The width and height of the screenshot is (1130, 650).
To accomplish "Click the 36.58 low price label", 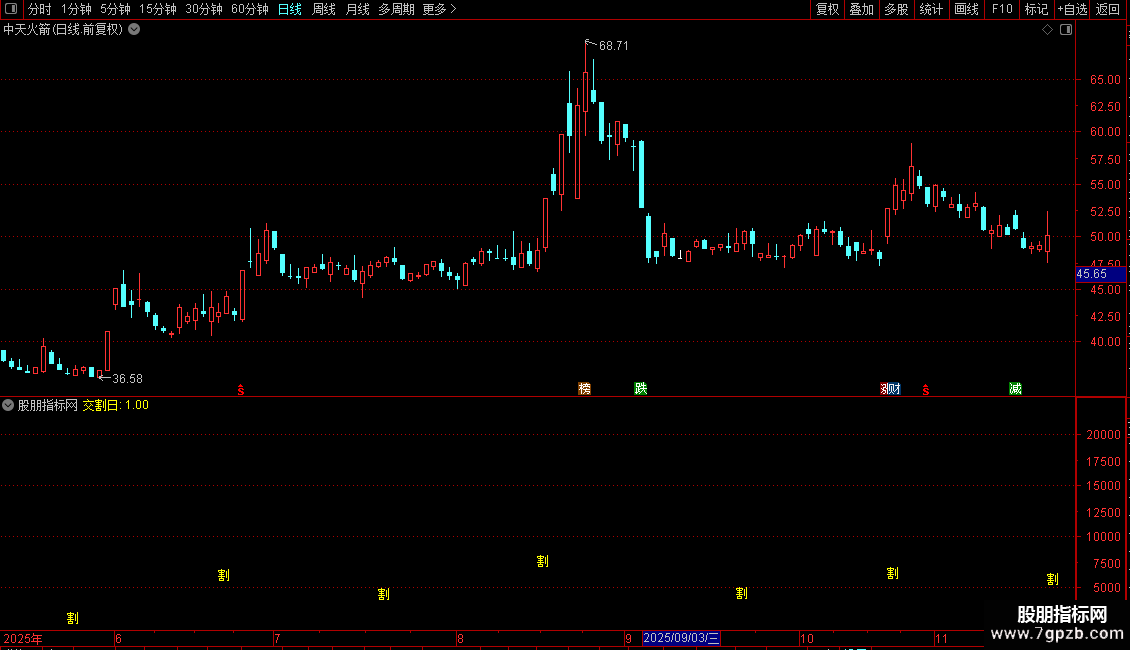I will tap(128, 378).
